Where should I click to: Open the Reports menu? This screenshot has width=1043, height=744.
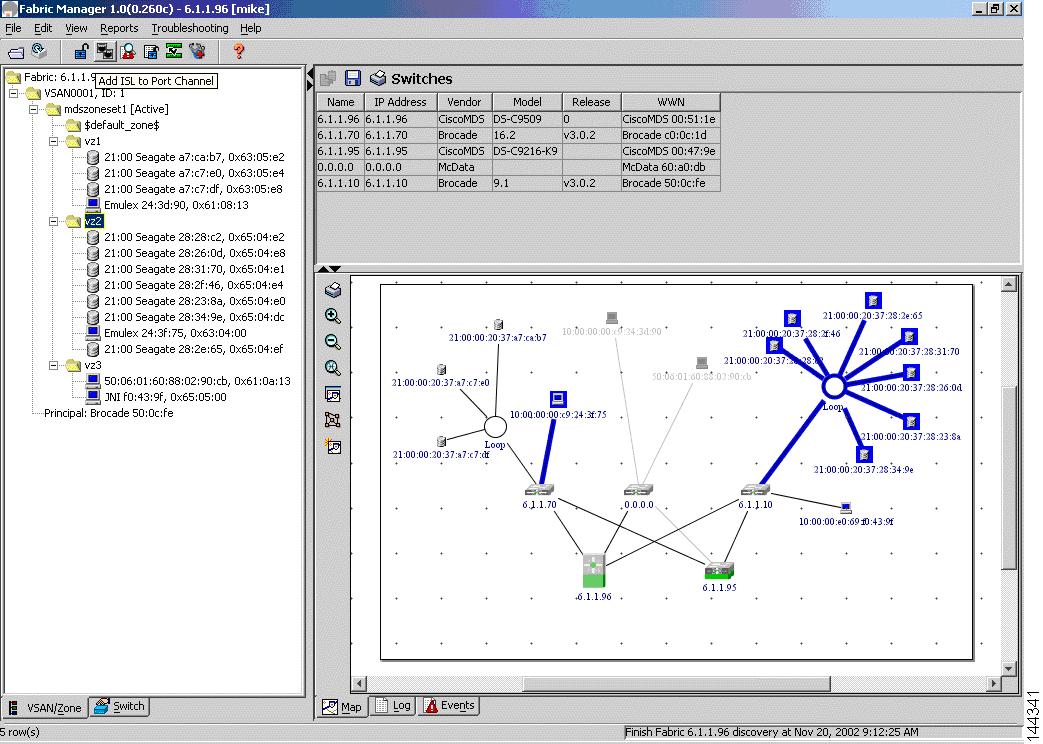point(119,28)
